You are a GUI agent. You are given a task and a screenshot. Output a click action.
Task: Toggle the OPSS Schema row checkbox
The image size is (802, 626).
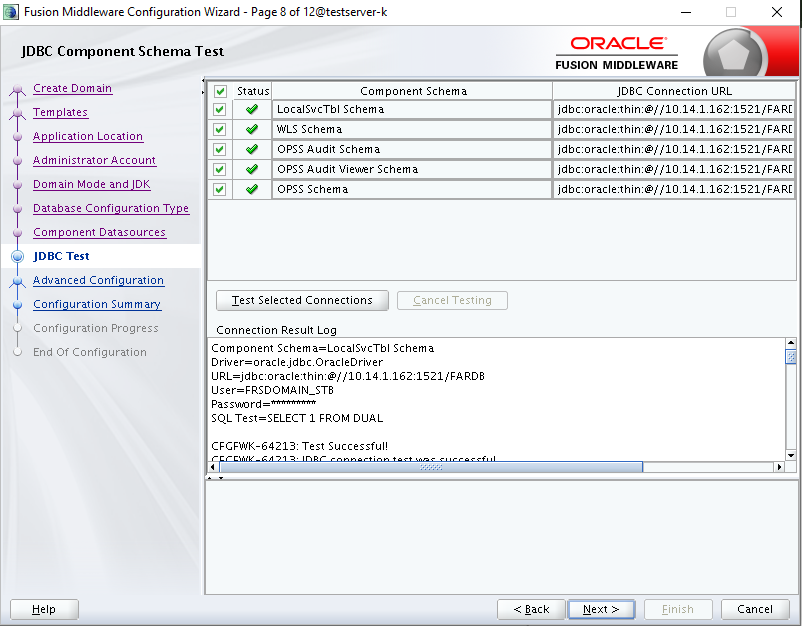pos(220,189)
